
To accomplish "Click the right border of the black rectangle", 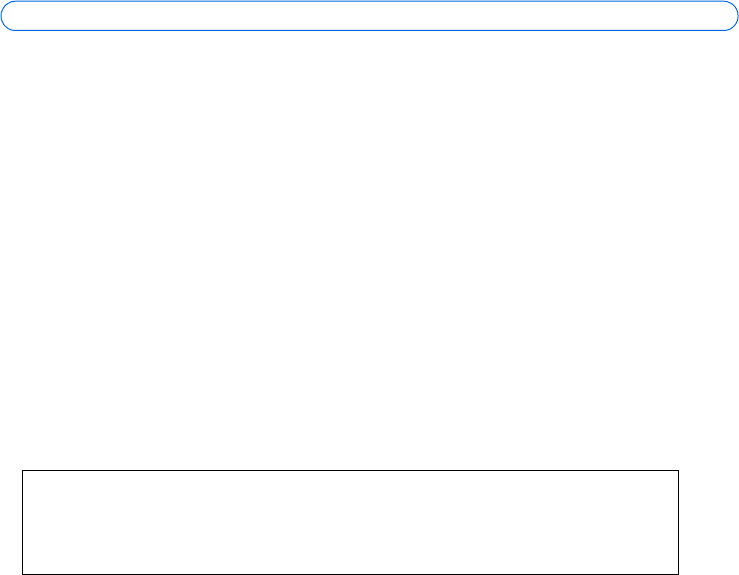I will [x=679, y=522].
